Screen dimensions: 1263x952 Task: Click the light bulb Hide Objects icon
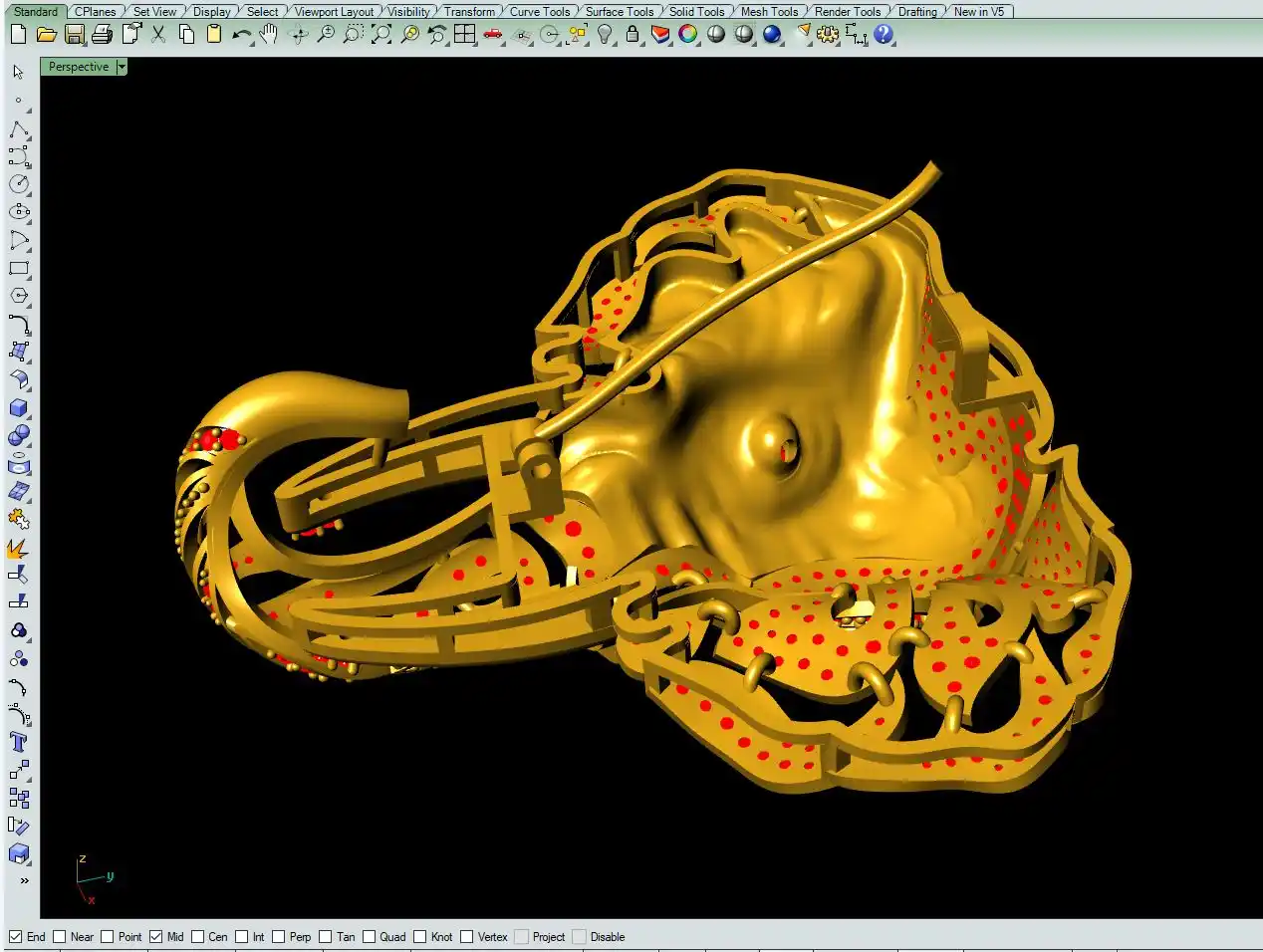click(x=605, y=35)
